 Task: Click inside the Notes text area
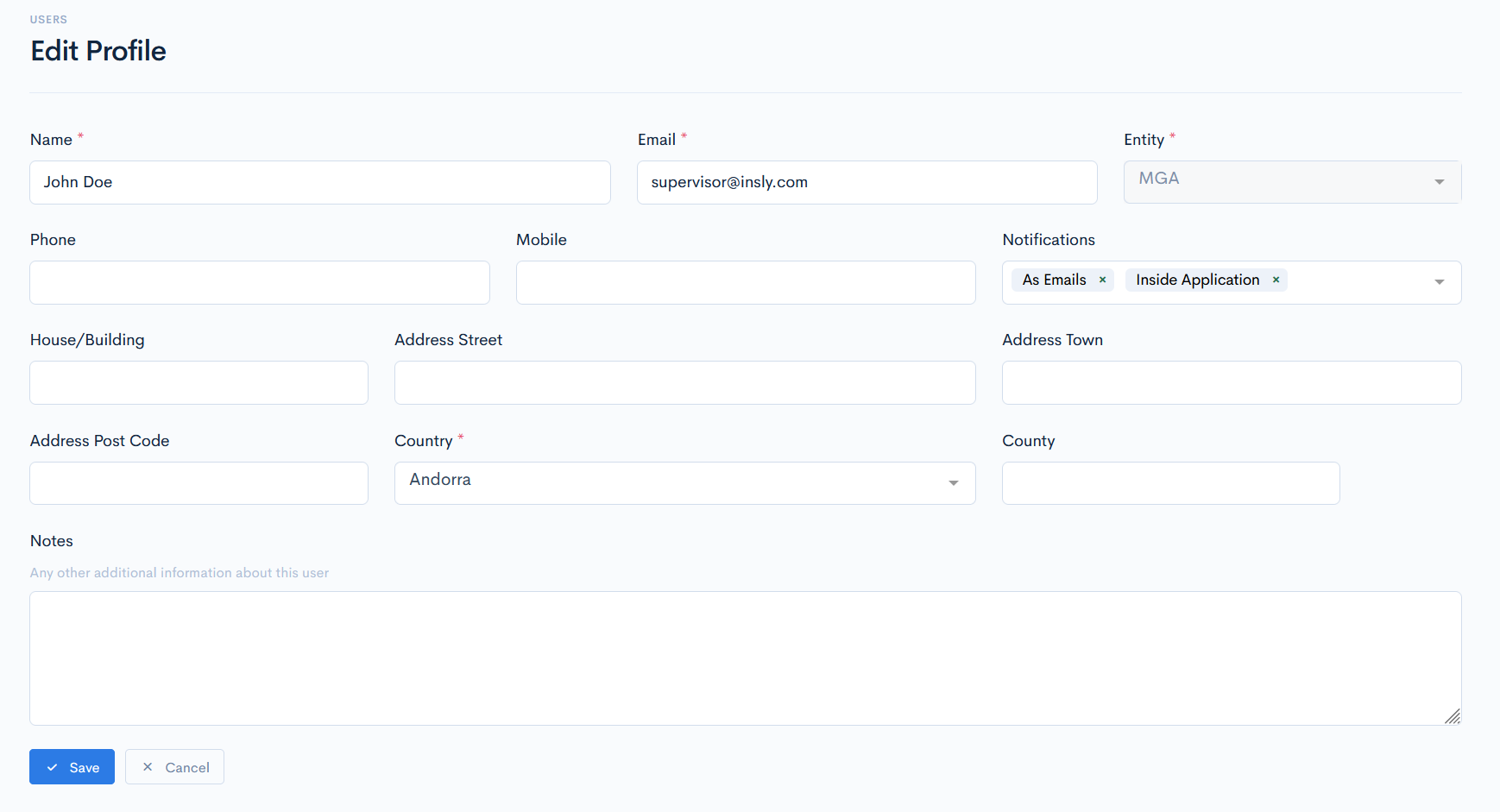point(745,658)
